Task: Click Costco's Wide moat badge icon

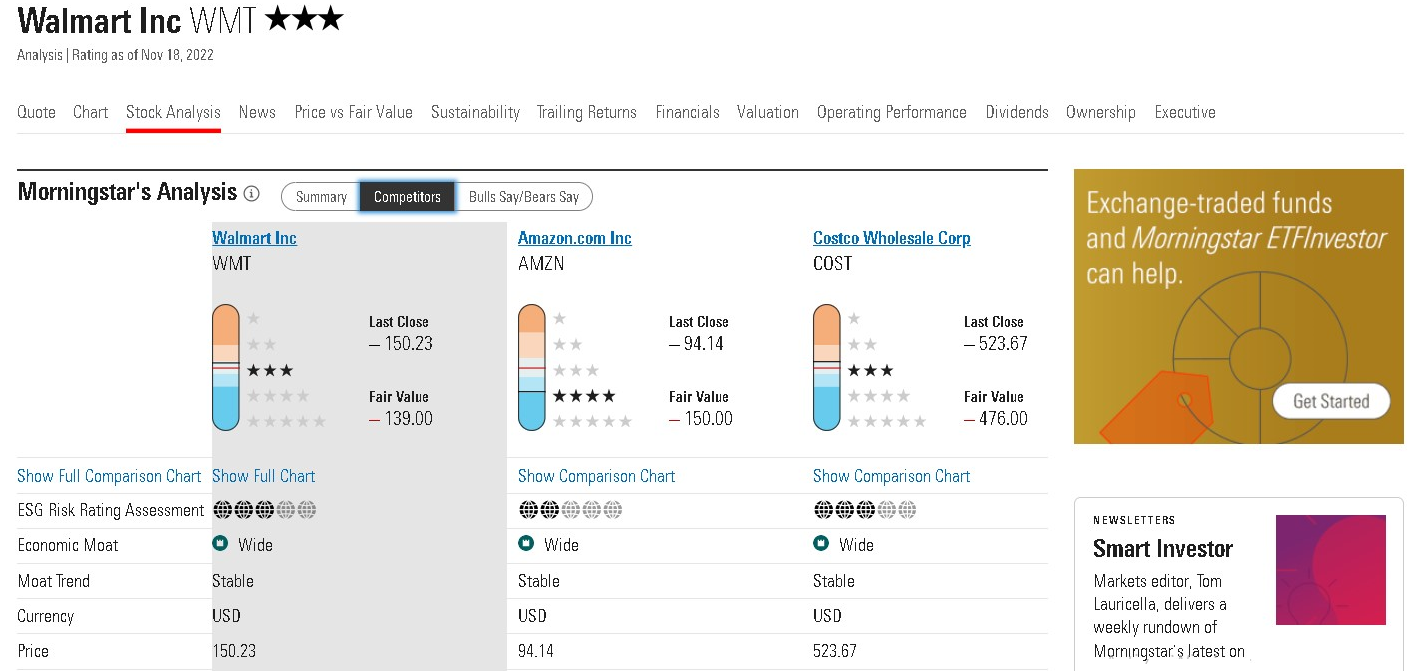Action: (x=821, y=544)
